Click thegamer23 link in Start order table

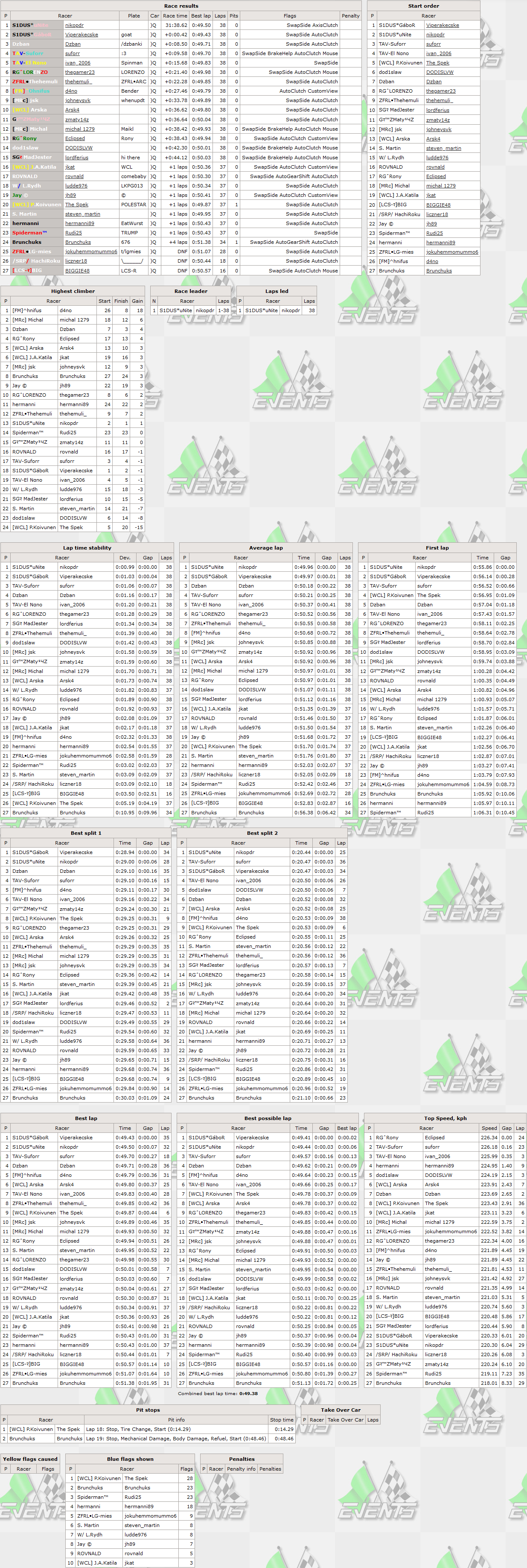[x=440, y=91]
